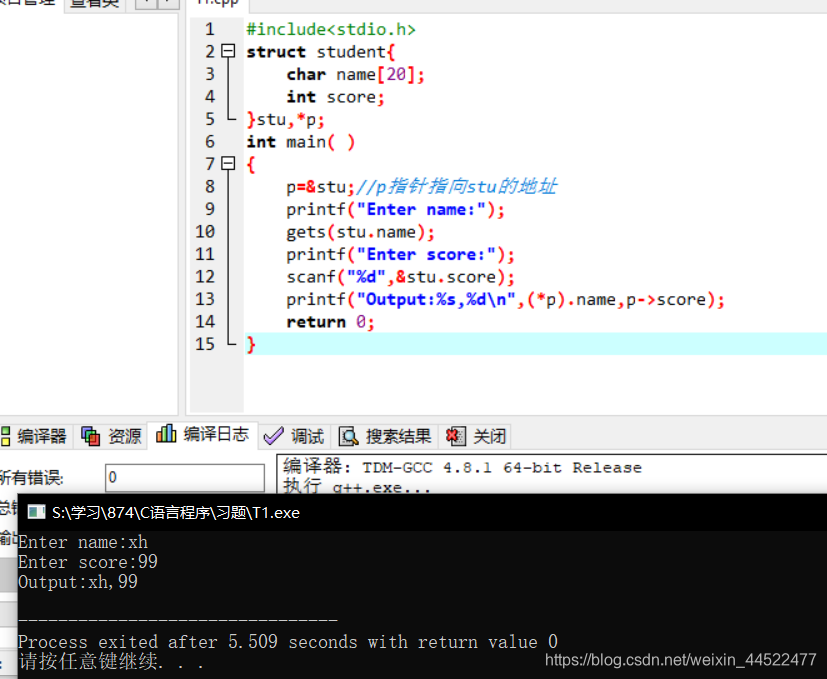The image size is (827, 679).
Task: Click the 关闭 red X icon
Action: click(x=455, y=436)
